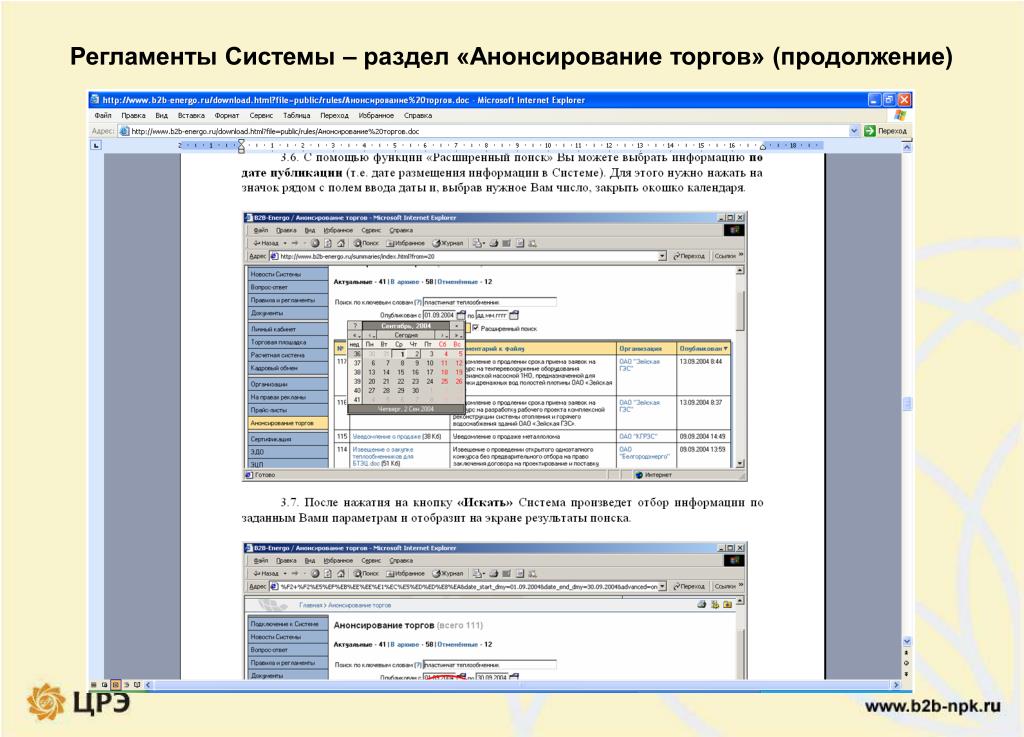1024x737 pixels.
Task: Click keyword search field in upper embedded page
Action: (489, 302)
